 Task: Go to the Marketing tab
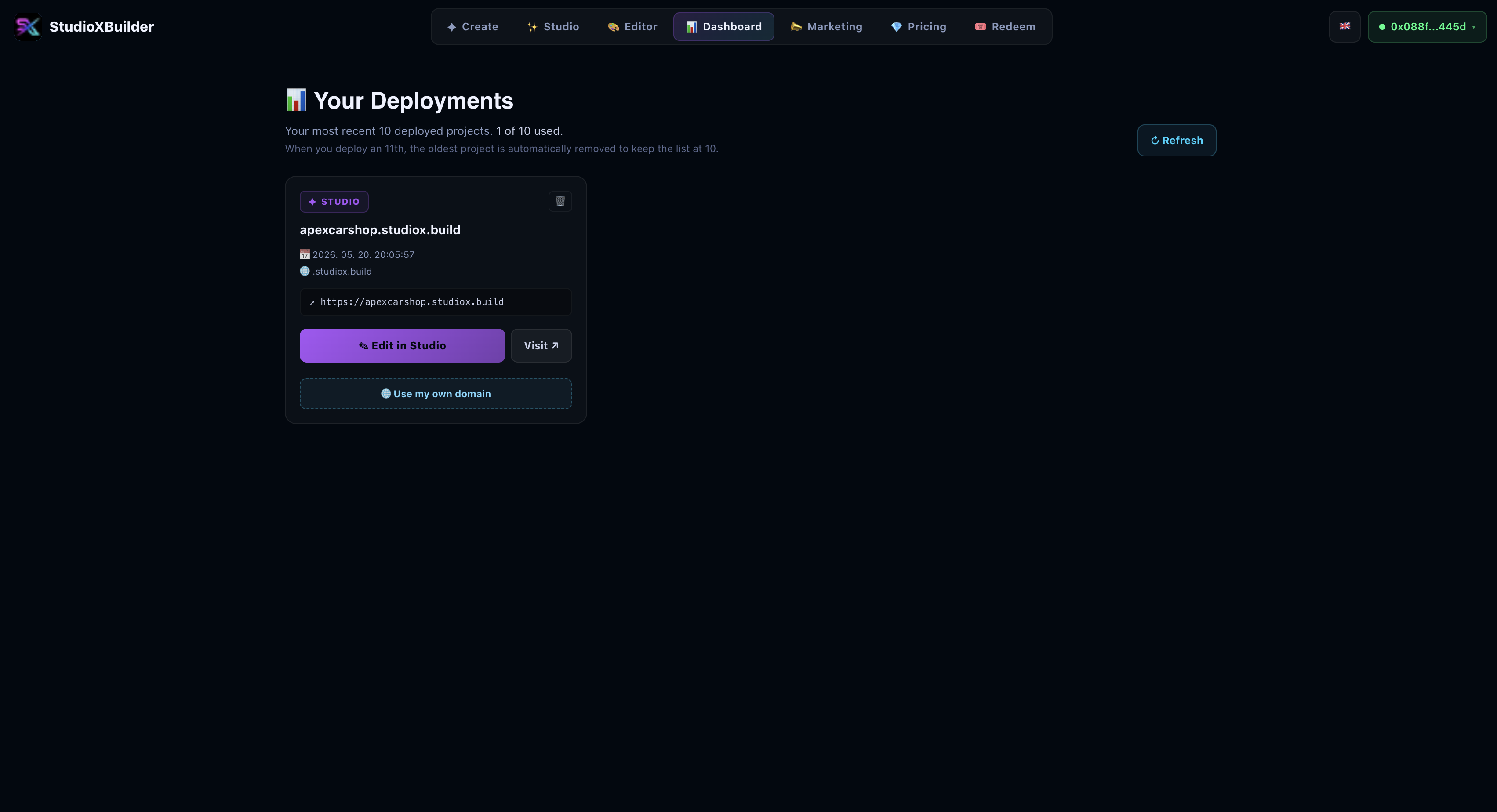(x=826, y=27)
